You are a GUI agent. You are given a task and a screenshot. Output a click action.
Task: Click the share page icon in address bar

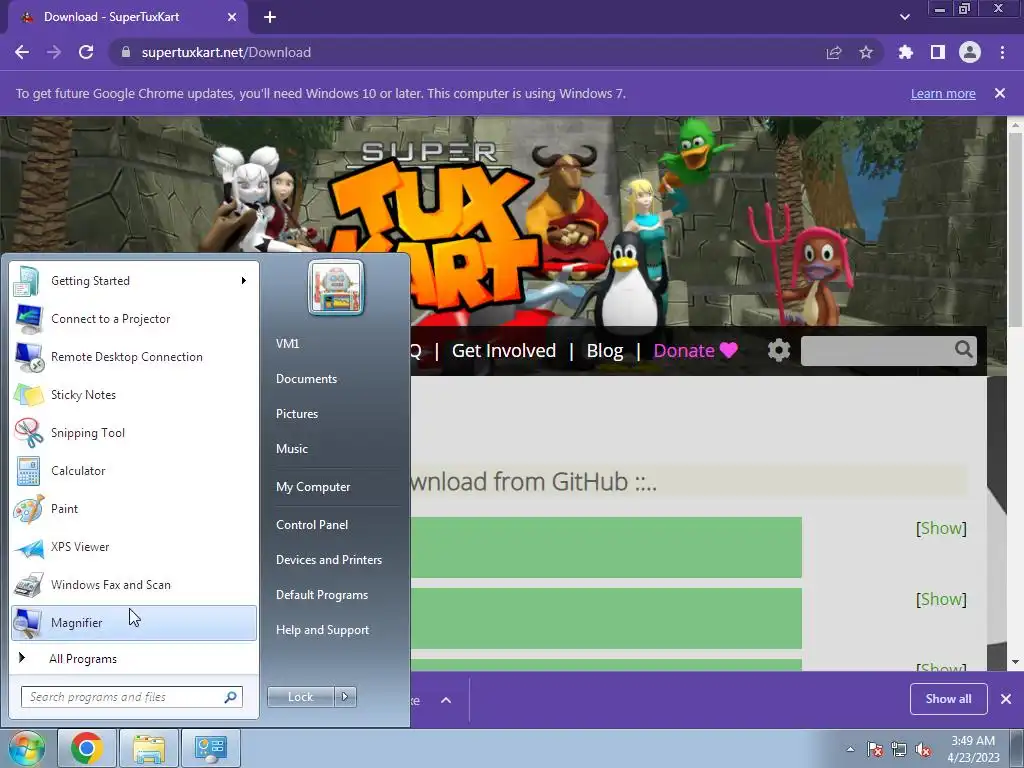pyautogui.click(x=834, y=52)
